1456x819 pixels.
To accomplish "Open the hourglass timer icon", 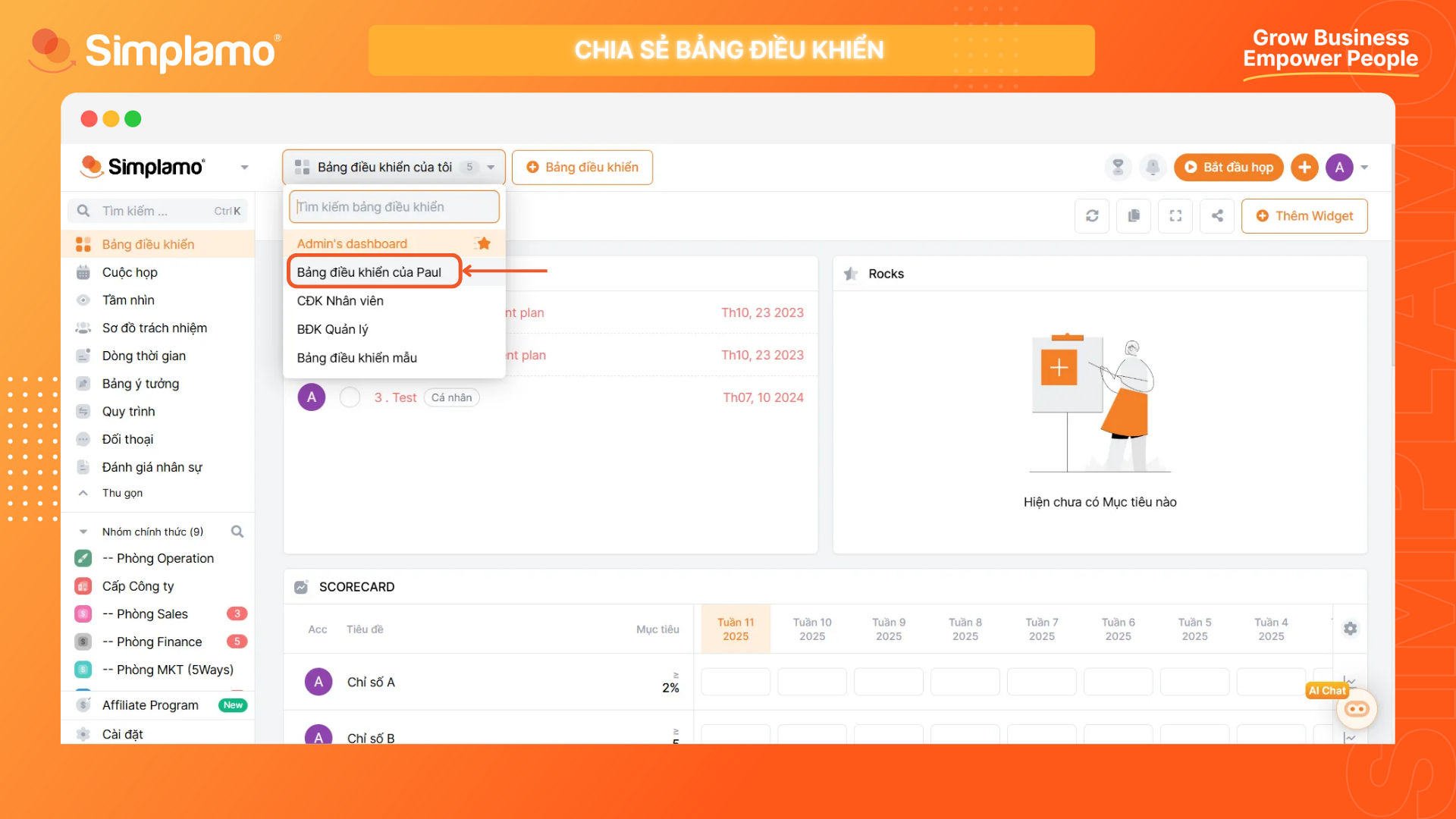I will 1118,167.
